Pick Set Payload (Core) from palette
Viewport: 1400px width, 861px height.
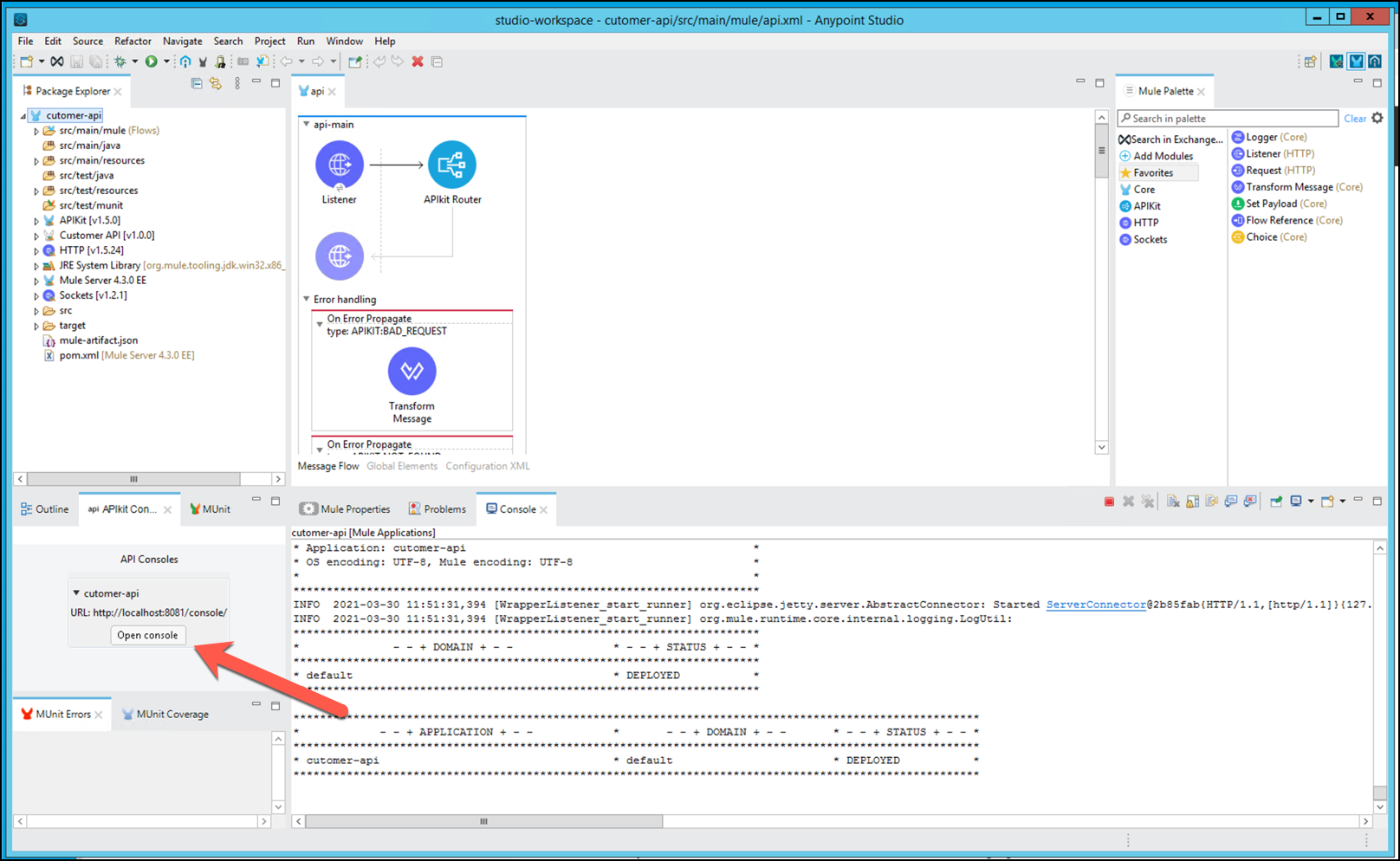point(1280,204)
